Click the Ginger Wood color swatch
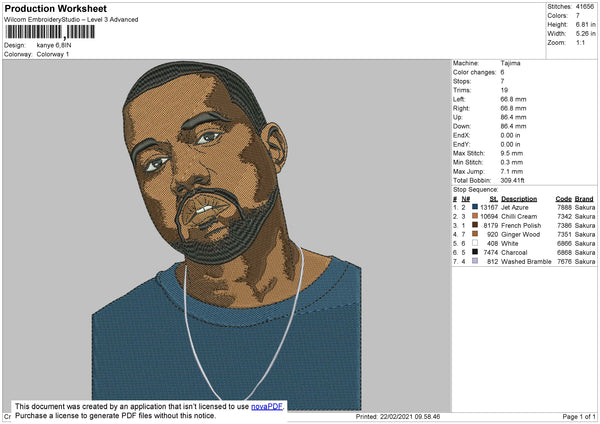Viewport: 600px width, 424px height. click(x=475, y=234)
